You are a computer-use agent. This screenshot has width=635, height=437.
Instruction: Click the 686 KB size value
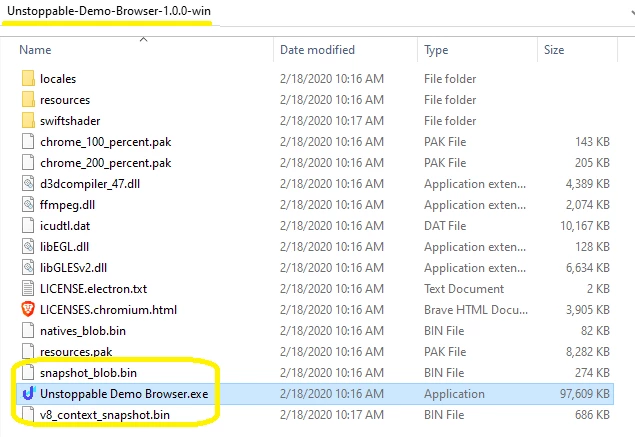point(592,415)
